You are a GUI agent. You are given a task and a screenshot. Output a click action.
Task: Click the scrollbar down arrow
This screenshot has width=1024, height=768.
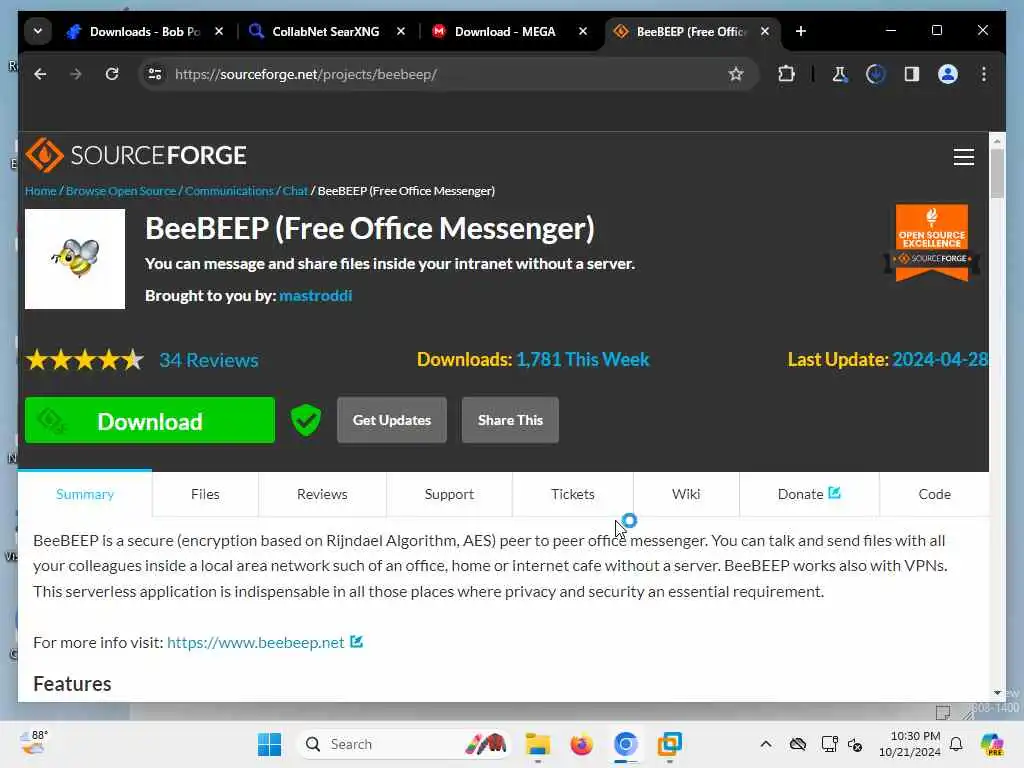click(997, 693)
